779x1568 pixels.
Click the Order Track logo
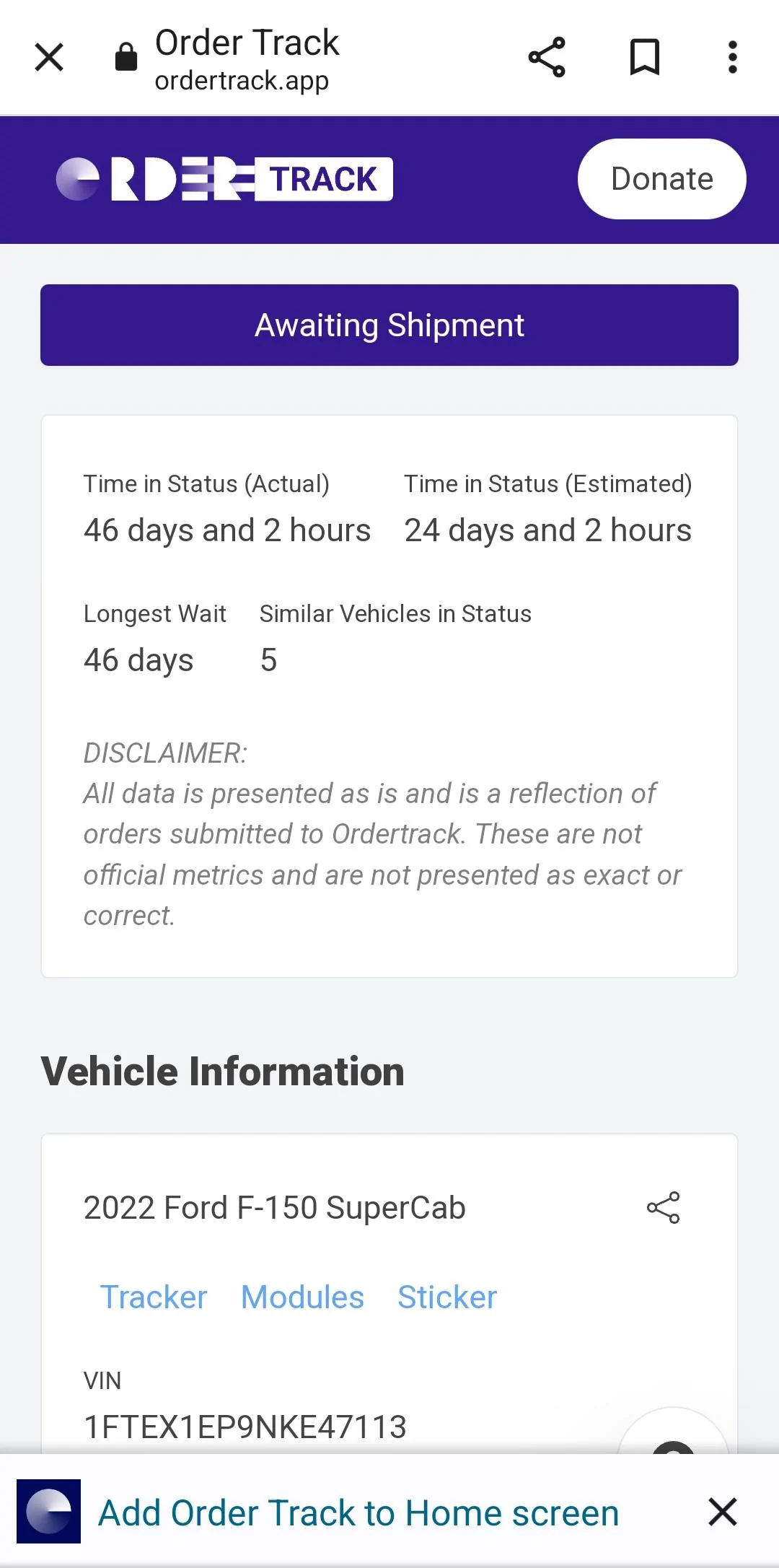pyautogui.click(x=224, y=179)
